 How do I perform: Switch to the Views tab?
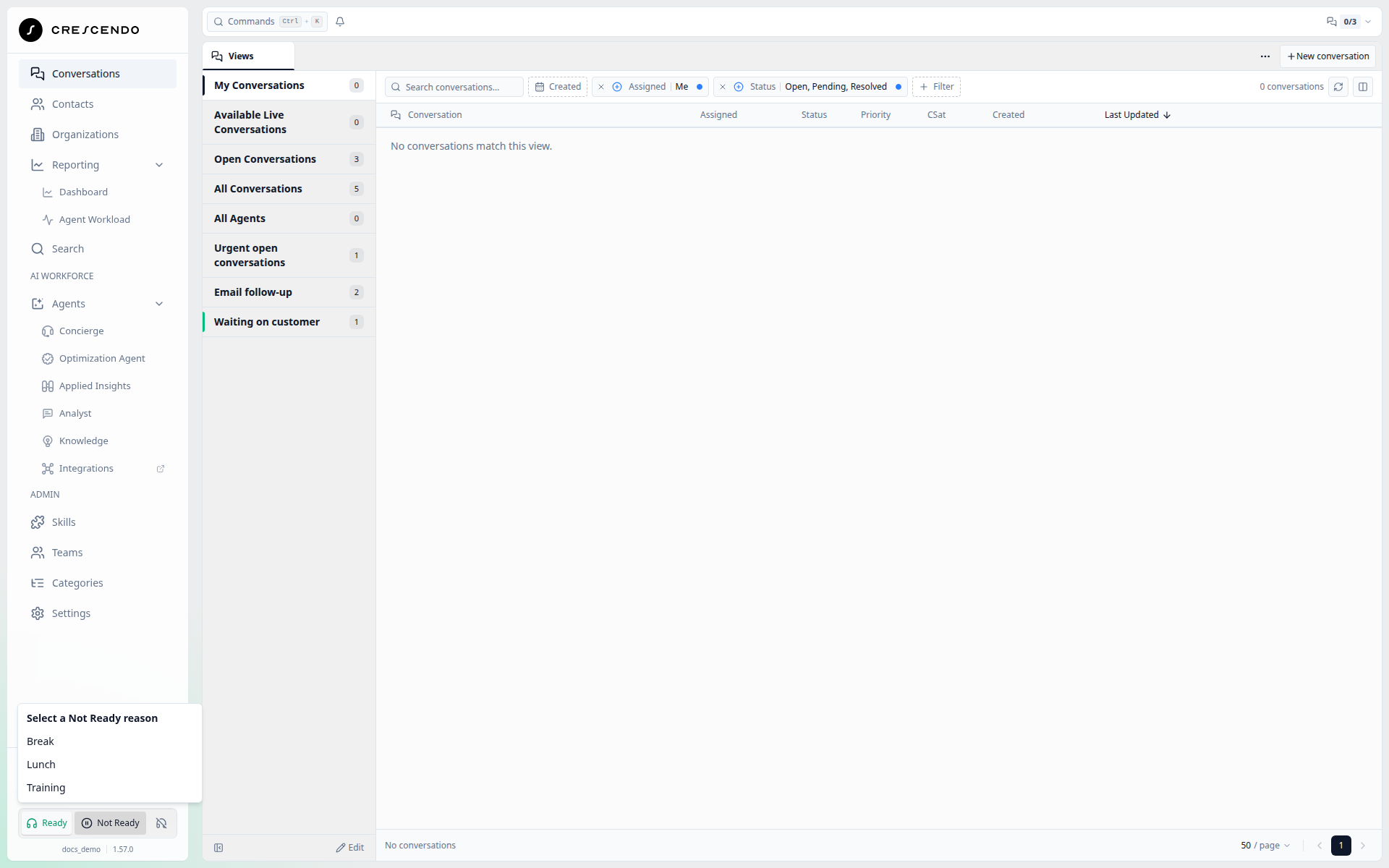(x=248, y=56)
